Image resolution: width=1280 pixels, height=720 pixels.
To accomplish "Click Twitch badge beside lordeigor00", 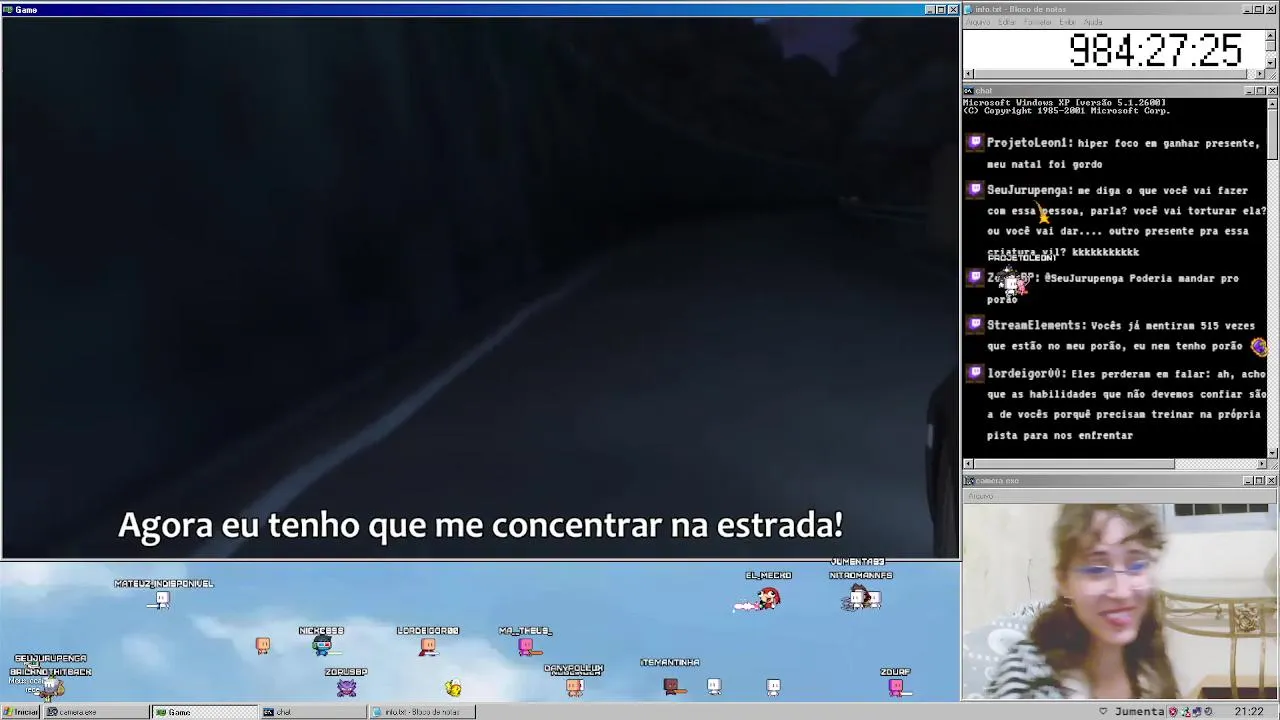I will click(x=976, y=373).
